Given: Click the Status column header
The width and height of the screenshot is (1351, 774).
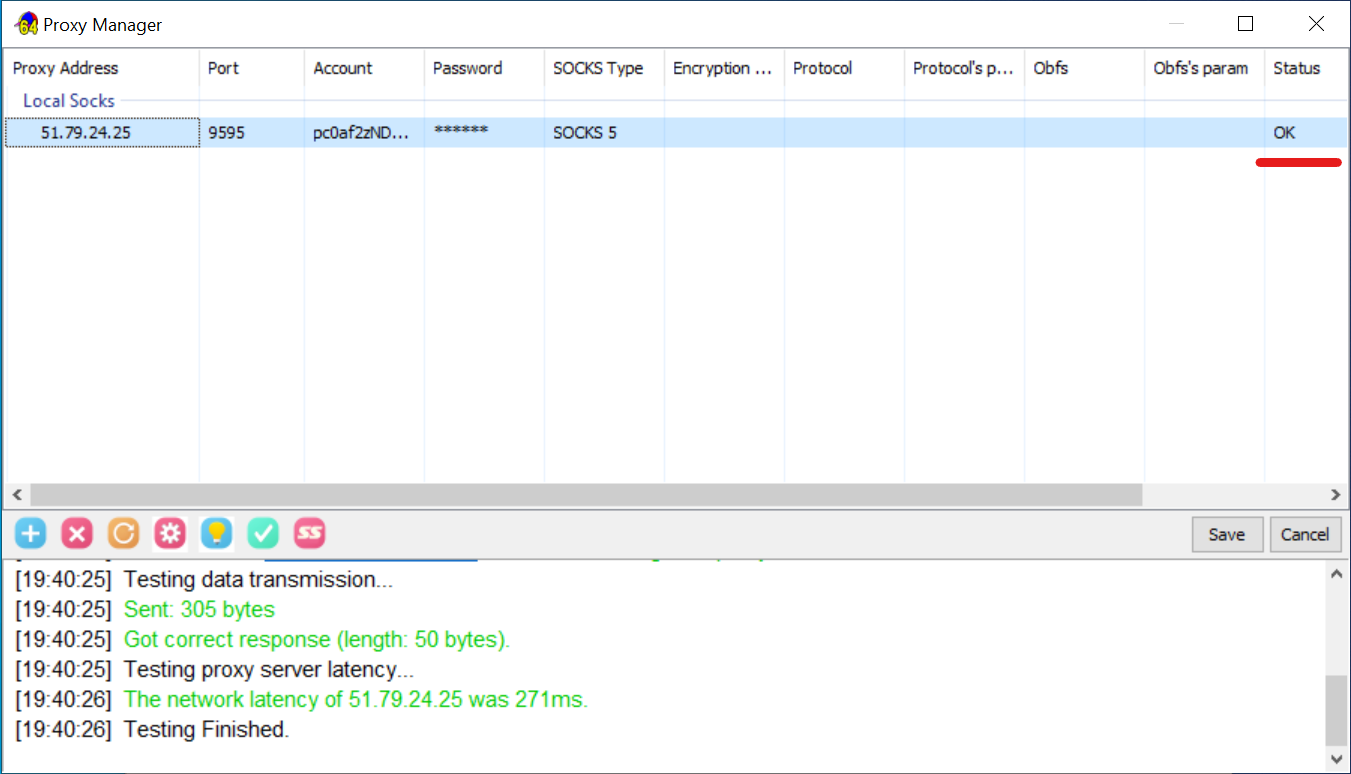Looking at the screenshot, I should coord(1297,68).
